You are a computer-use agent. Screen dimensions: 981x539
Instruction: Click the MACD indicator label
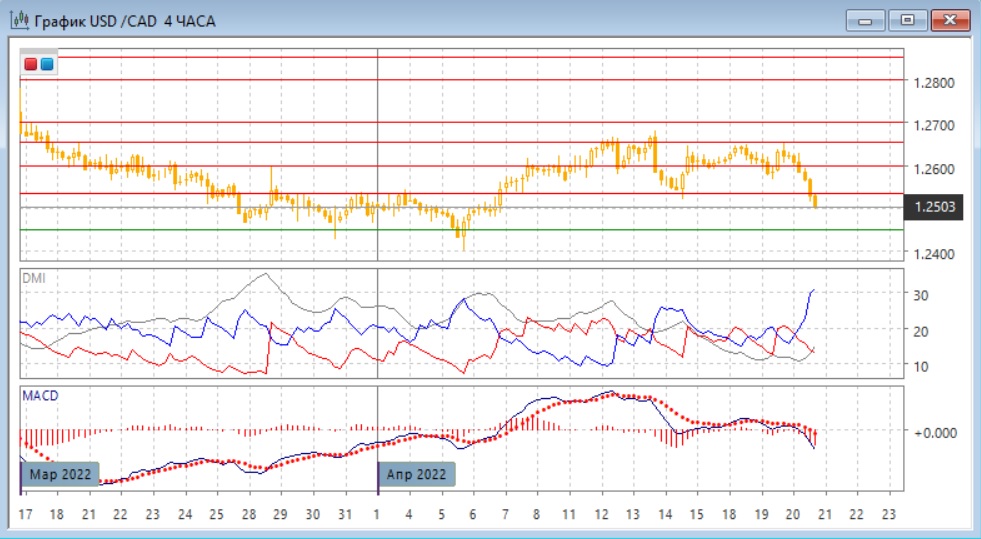(40, 396)
